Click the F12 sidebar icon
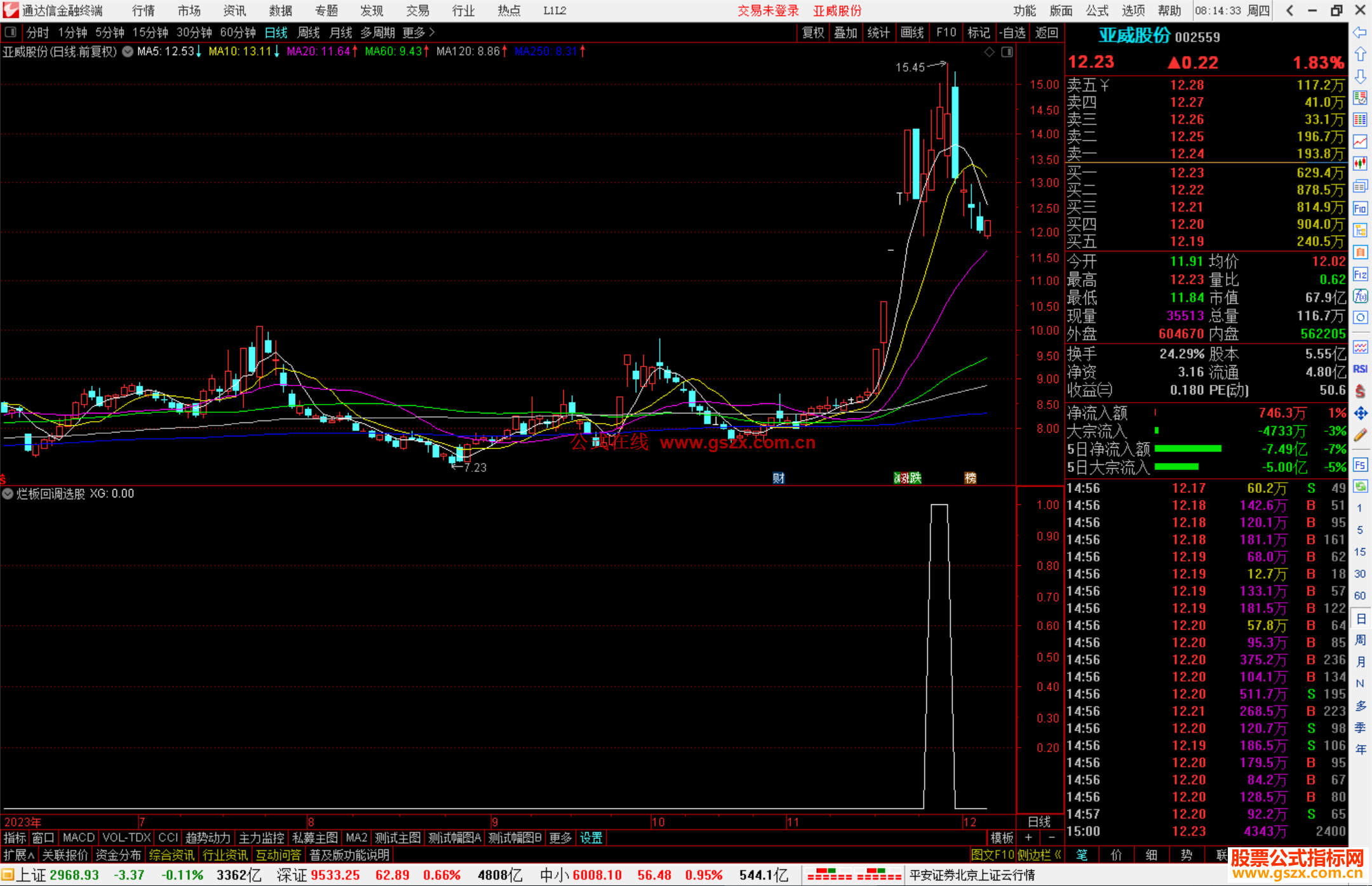This screenshot has width=1372, height=886. pyautogui.click(x=1360, y=274)
